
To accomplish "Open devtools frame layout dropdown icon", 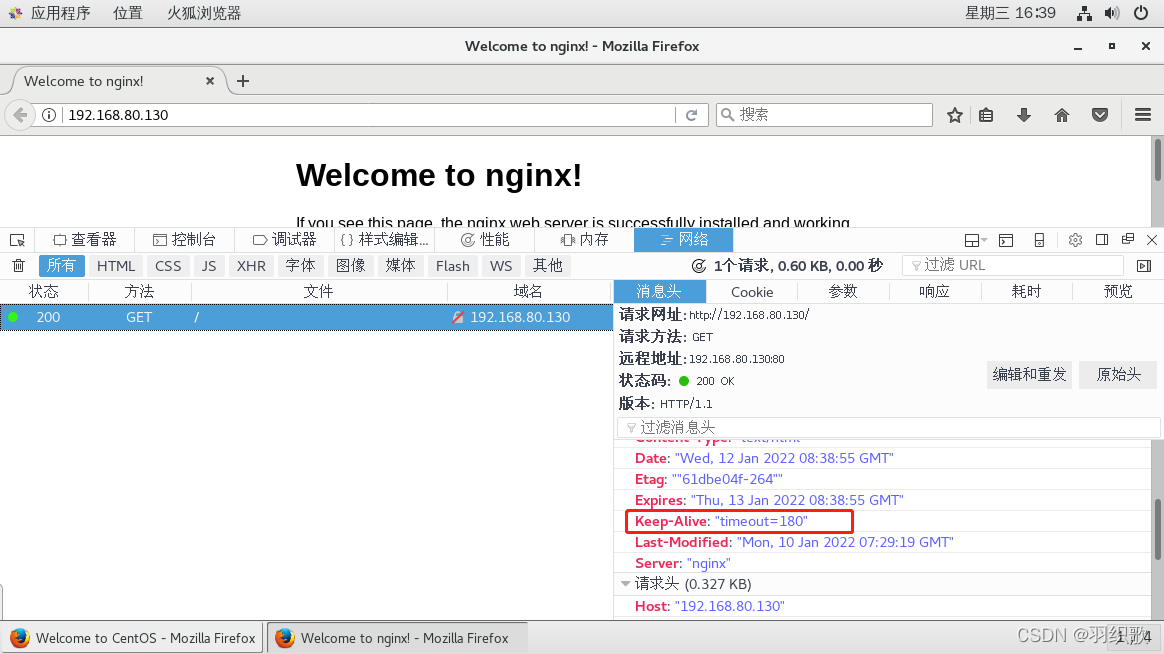I will [x=975, y=240].
